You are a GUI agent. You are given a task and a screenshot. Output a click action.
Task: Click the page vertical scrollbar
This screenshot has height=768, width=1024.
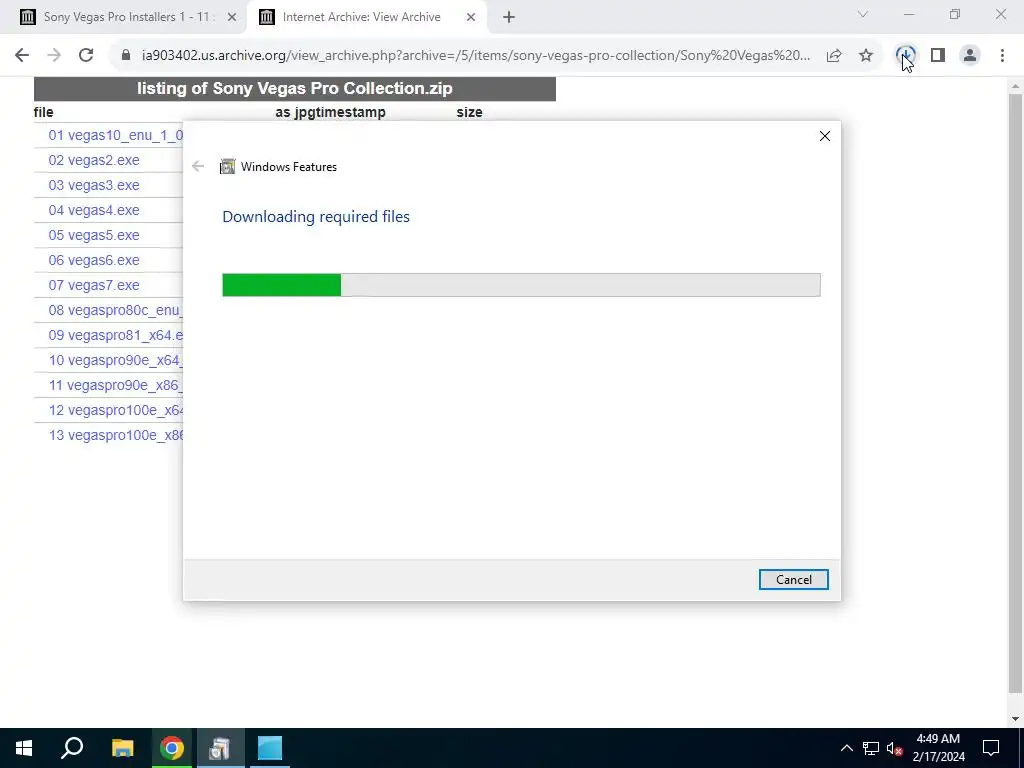[1015, 392]
